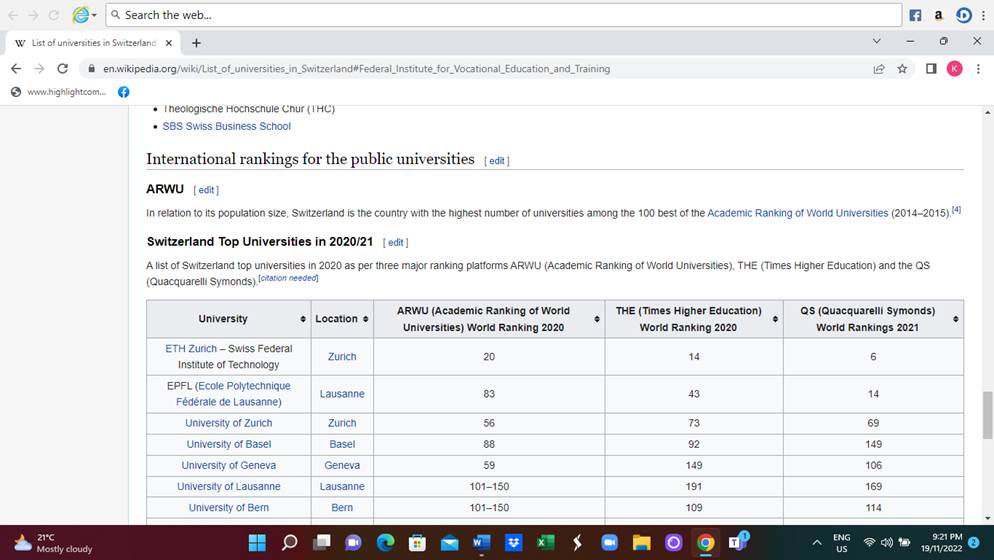Bookmark this page with star icon
The height and width of the screenshot is (560, 994).
click(902, 68)
